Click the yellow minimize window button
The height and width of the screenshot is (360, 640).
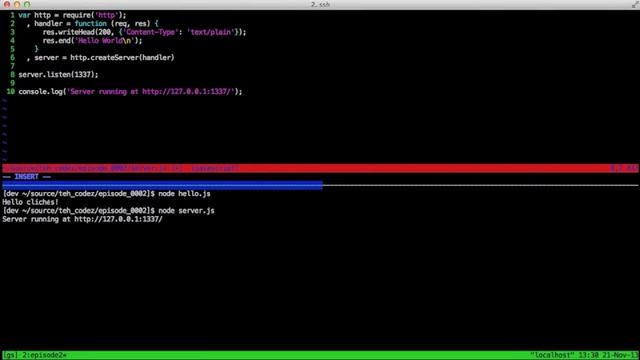click(x=17, y=4)
